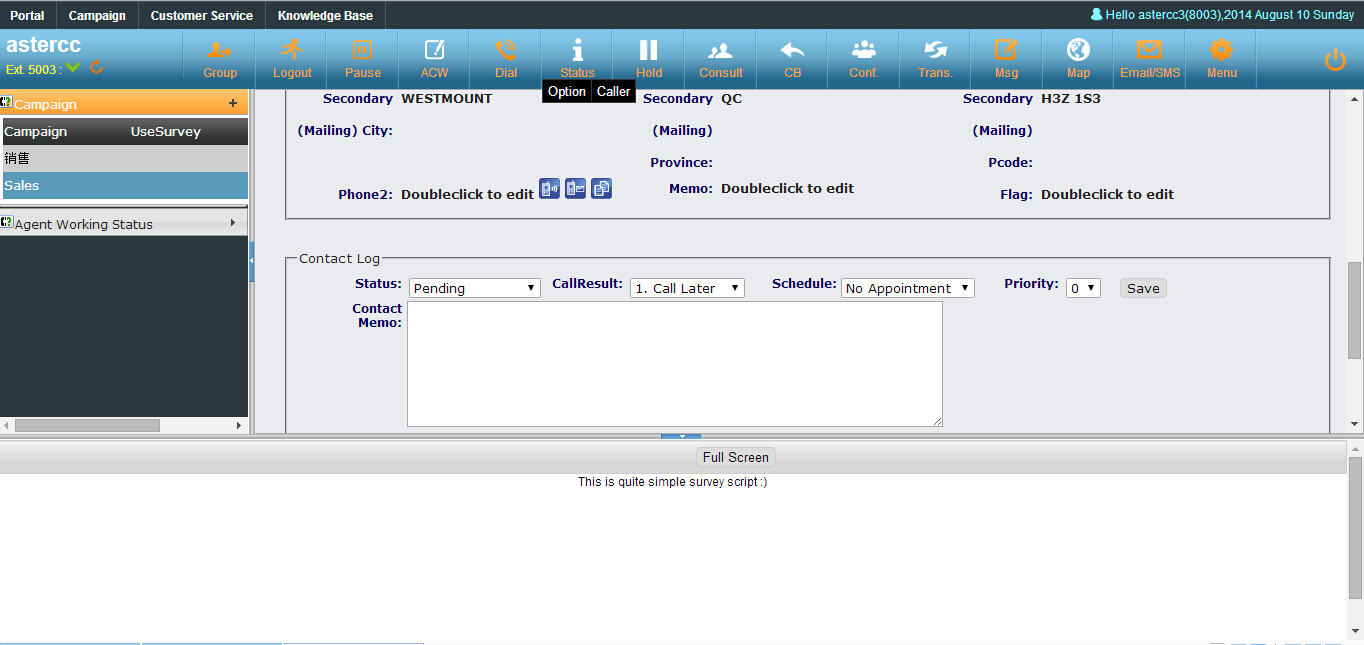The image size is (1364, 645).
Task: Open the Status dropdown showing Pending
Action: click(475, 288)
